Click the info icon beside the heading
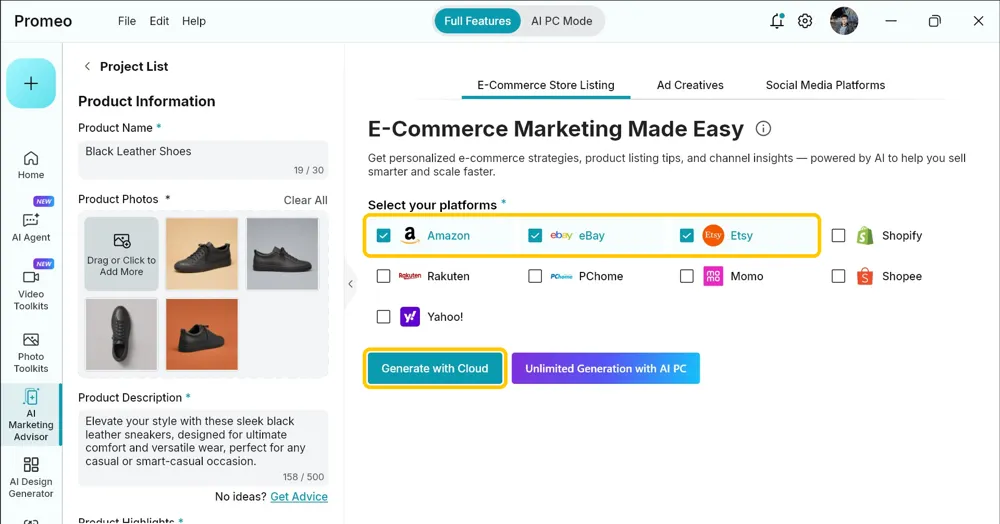This screenshot has width=1000, height=524. (x=763, y=129)
